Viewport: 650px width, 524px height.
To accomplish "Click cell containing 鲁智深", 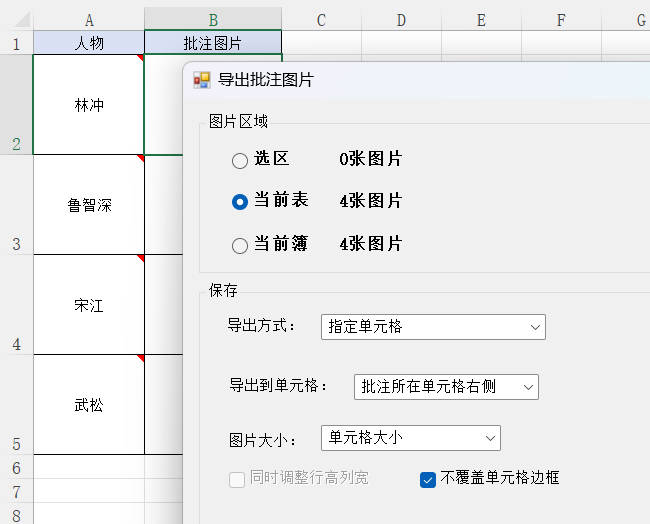I will point(89,205).
